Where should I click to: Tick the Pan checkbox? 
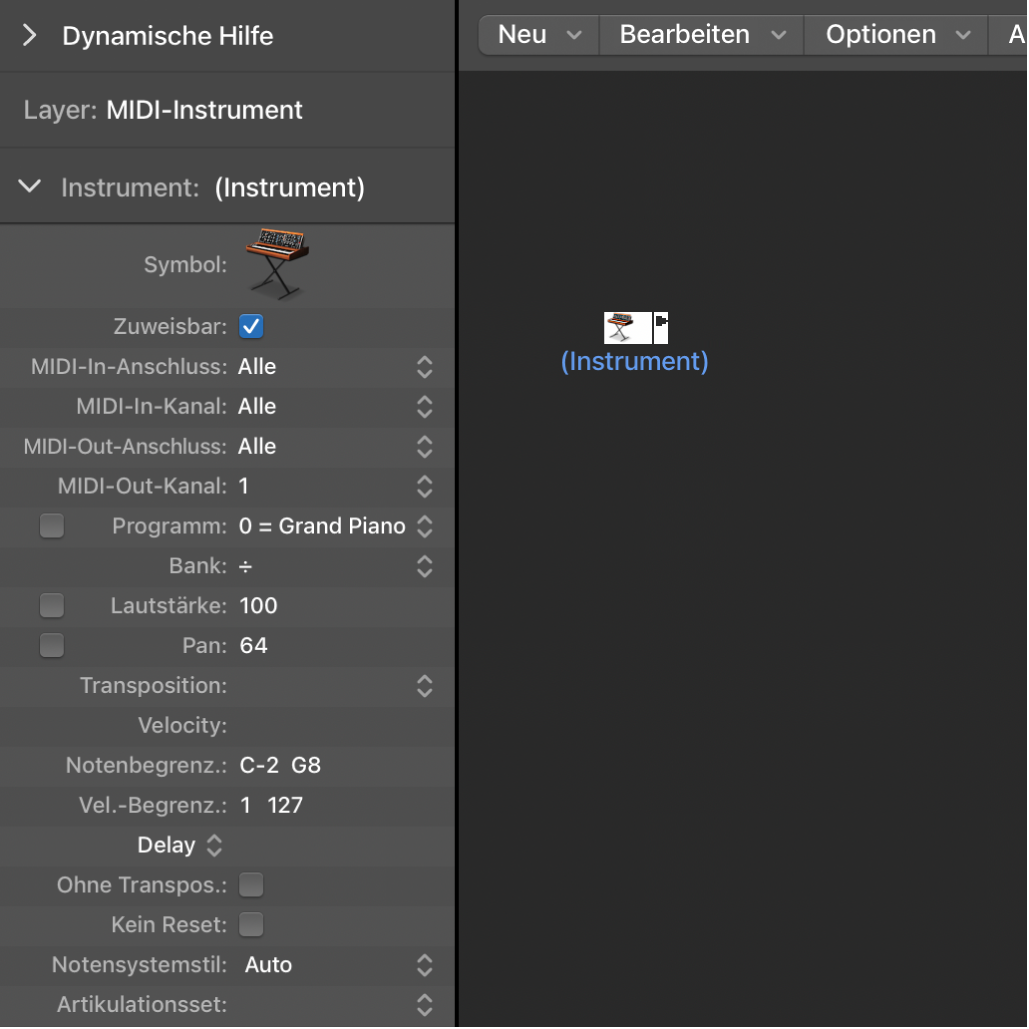point(52,646)
